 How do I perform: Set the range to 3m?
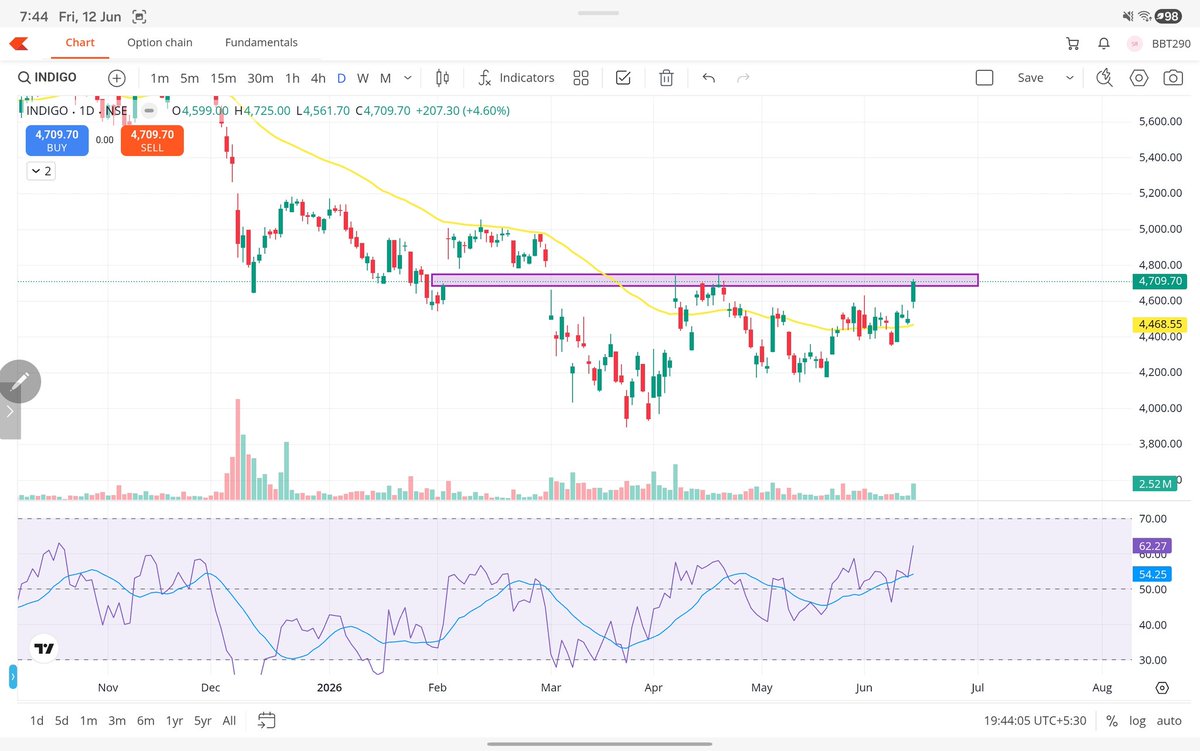pos(117,721)
